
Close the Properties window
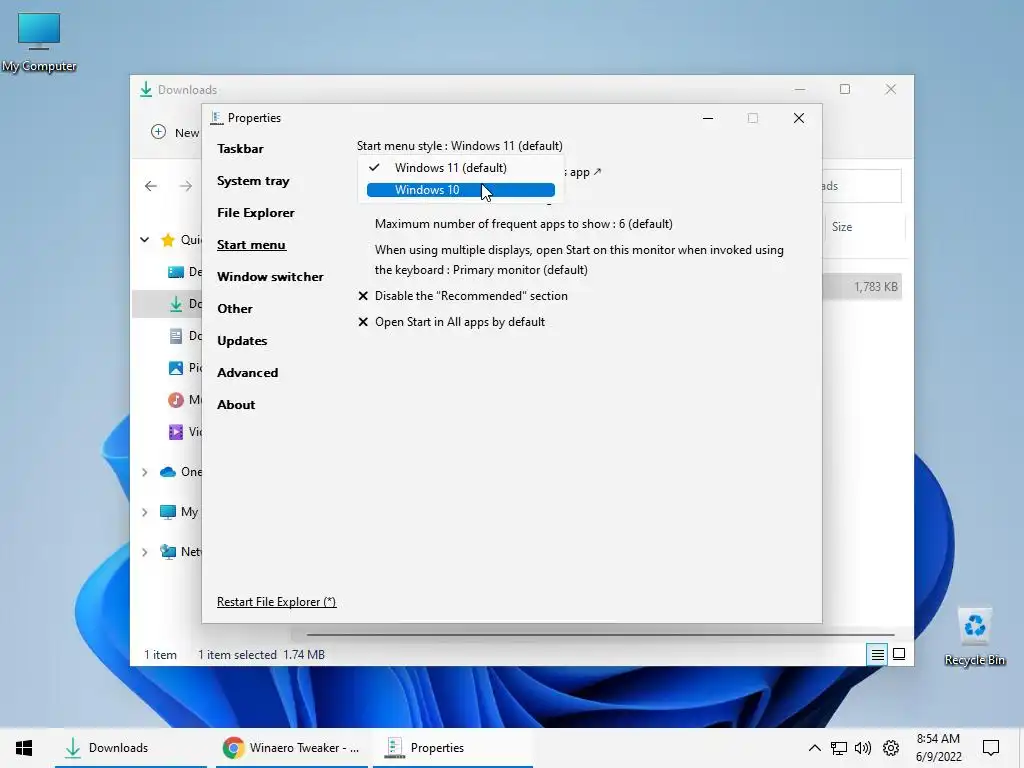799,118
